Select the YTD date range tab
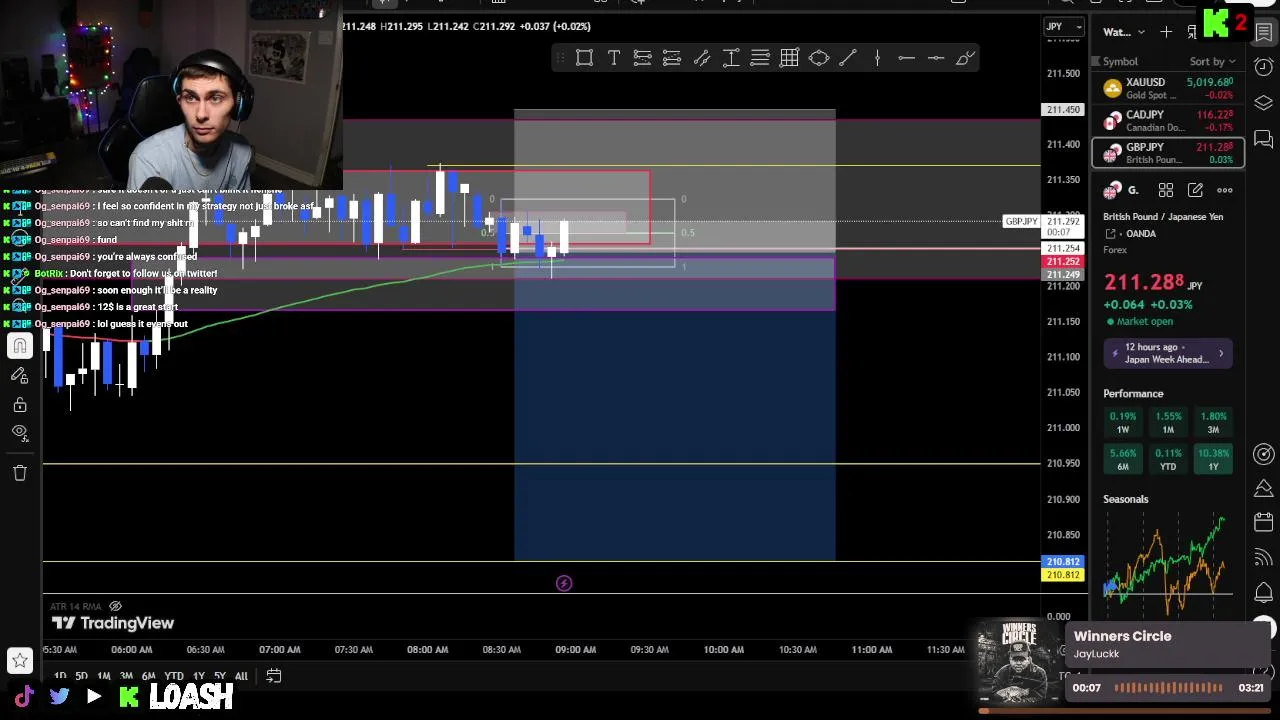Screen dimensions: 1280x720 (173, 677)
